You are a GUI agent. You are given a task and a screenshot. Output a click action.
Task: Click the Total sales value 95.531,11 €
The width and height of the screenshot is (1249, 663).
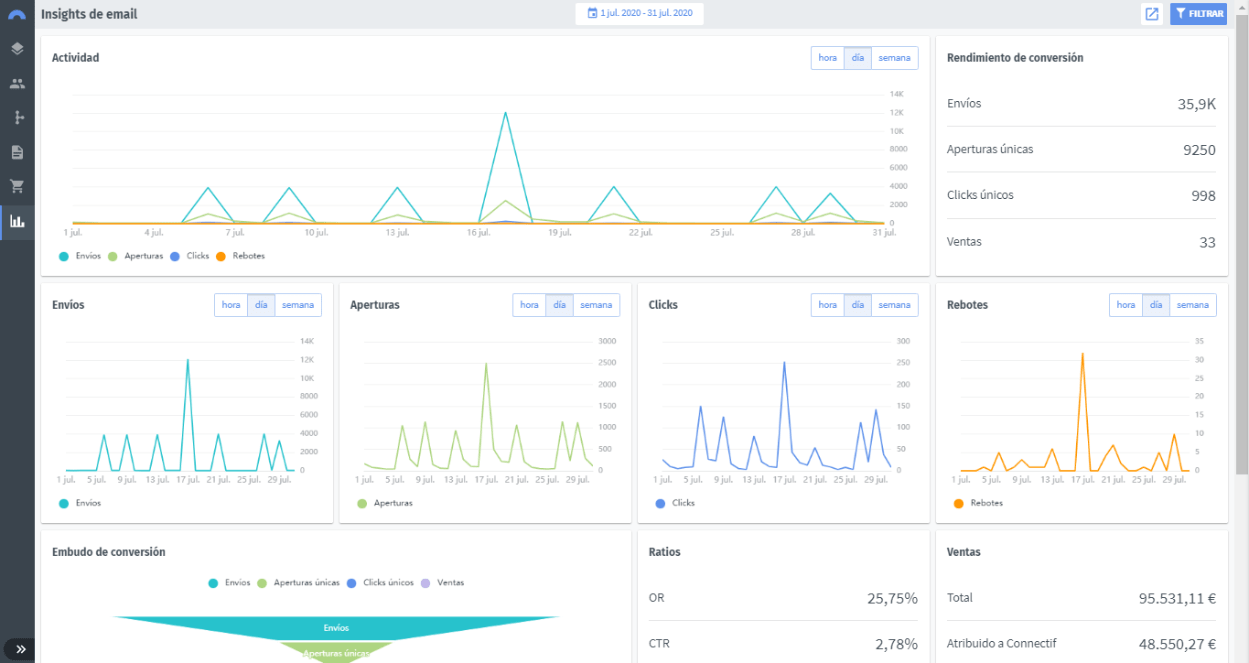click(x=1177, y=598)
